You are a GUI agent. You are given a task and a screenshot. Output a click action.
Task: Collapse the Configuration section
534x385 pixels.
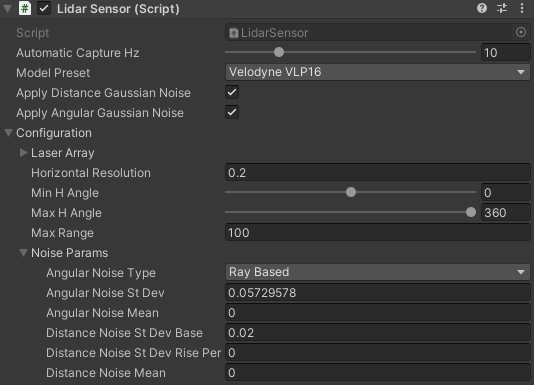[x=9, y=133]
